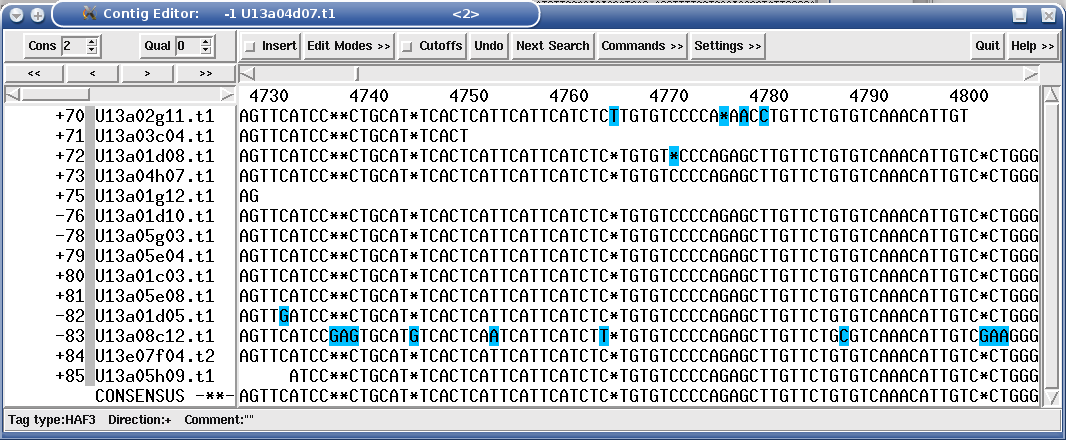This screenshot has width=1066, height=440.
Task: Click the right arrow of the sequence scrollbar
Action: [x=1032, y=75]
